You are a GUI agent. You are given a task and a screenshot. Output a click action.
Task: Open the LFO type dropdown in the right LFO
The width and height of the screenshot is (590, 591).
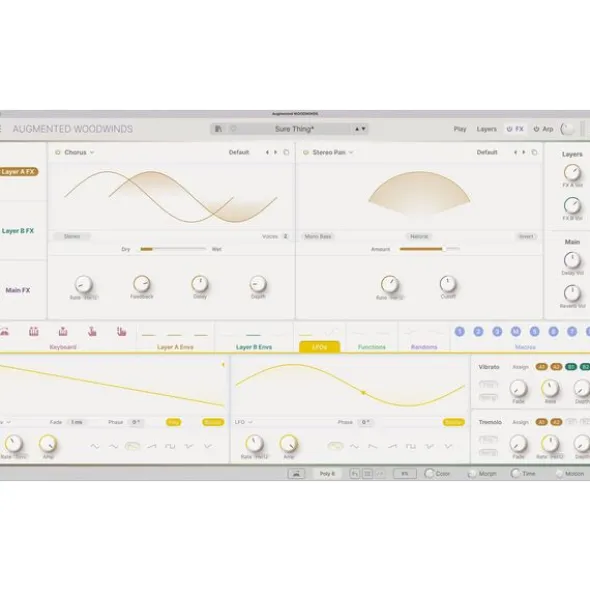[x=244, y=422]
